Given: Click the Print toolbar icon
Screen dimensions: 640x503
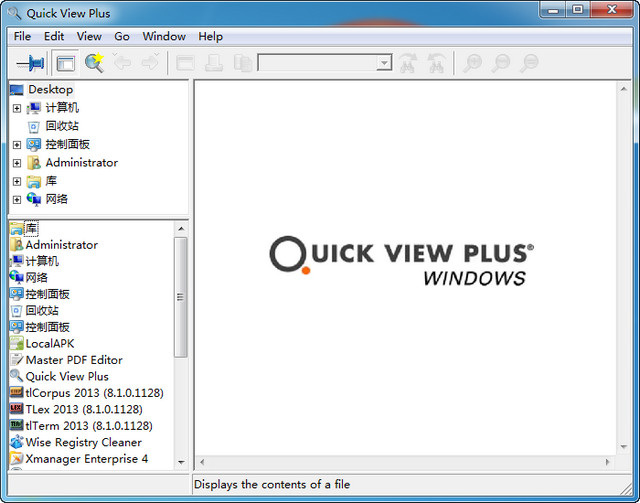Looking at the screenshot, I should click(214, 63).
